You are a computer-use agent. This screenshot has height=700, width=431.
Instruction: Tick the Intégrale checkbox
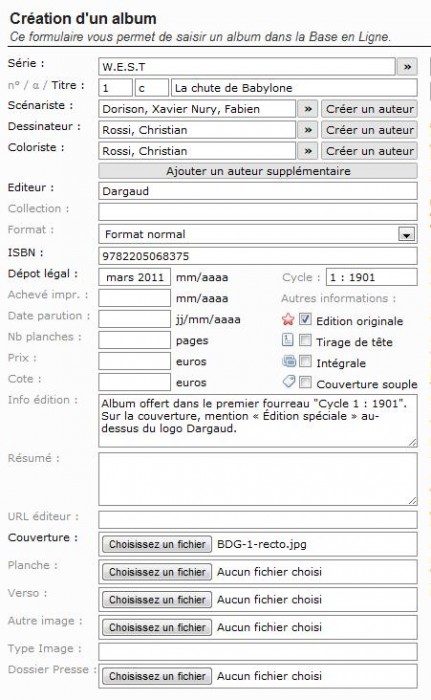click(x=305, y=361)
